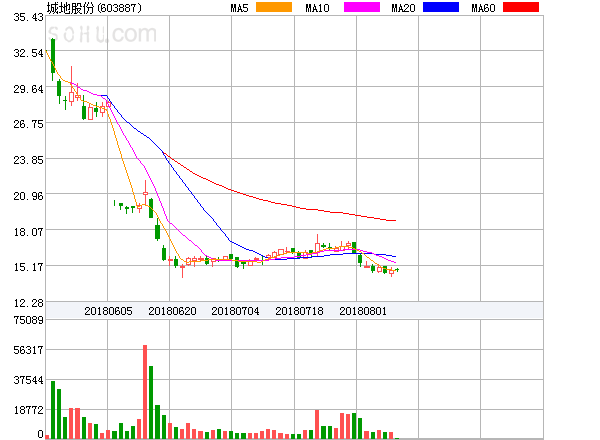
Task: Select the MA10 legend label
Action: [318, 8]
